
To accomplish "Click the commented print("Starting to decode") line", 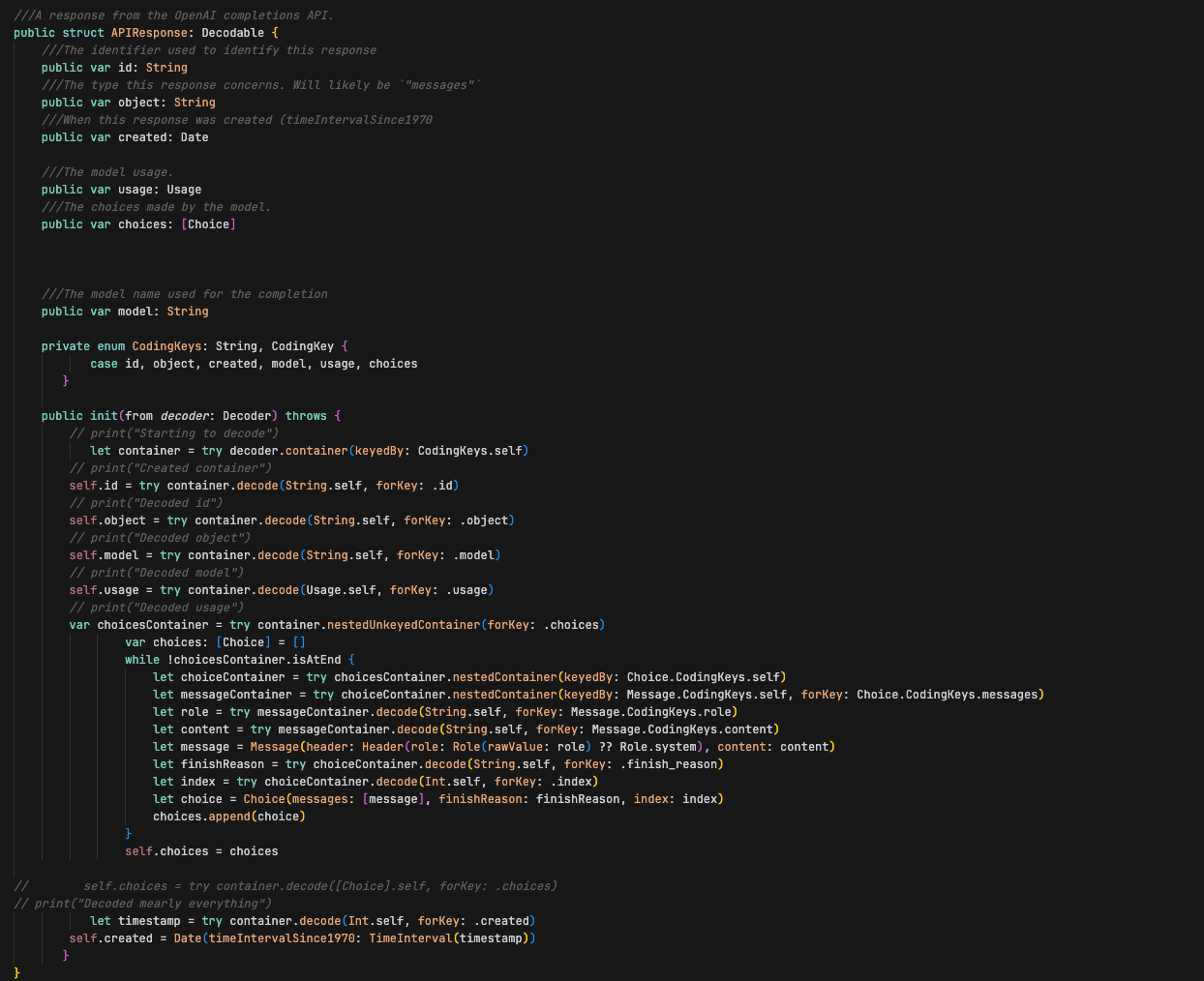I will [174, 433].
